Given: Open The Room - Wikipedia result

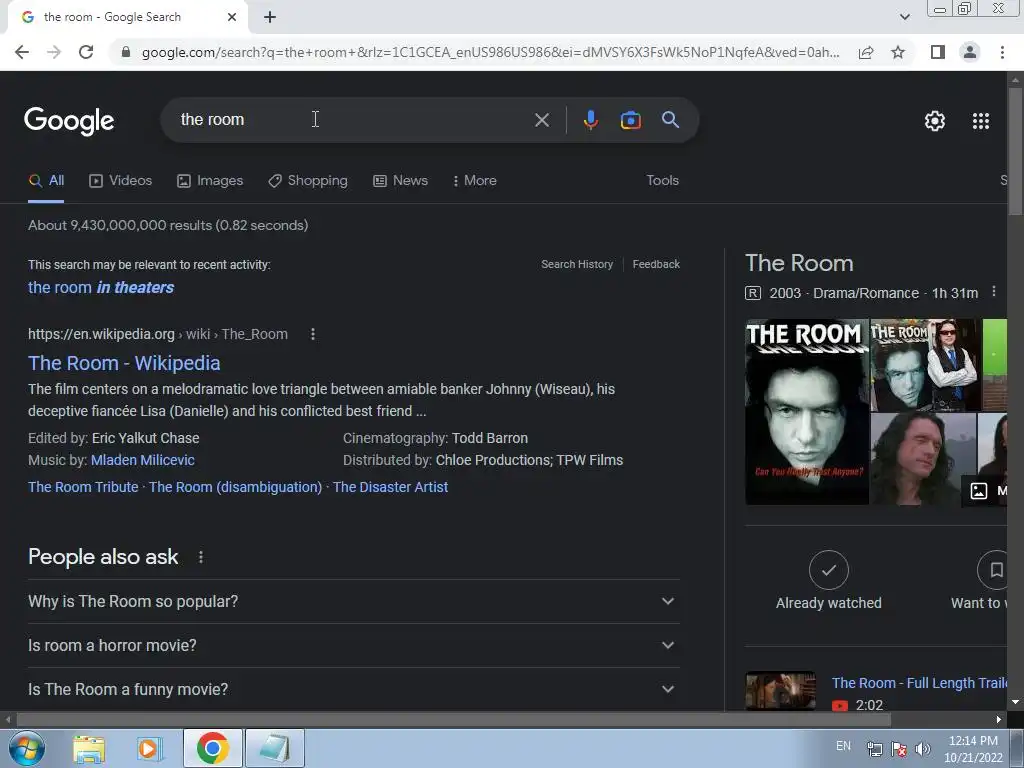Looking at the screenshot, I should [x=124, y=363].
